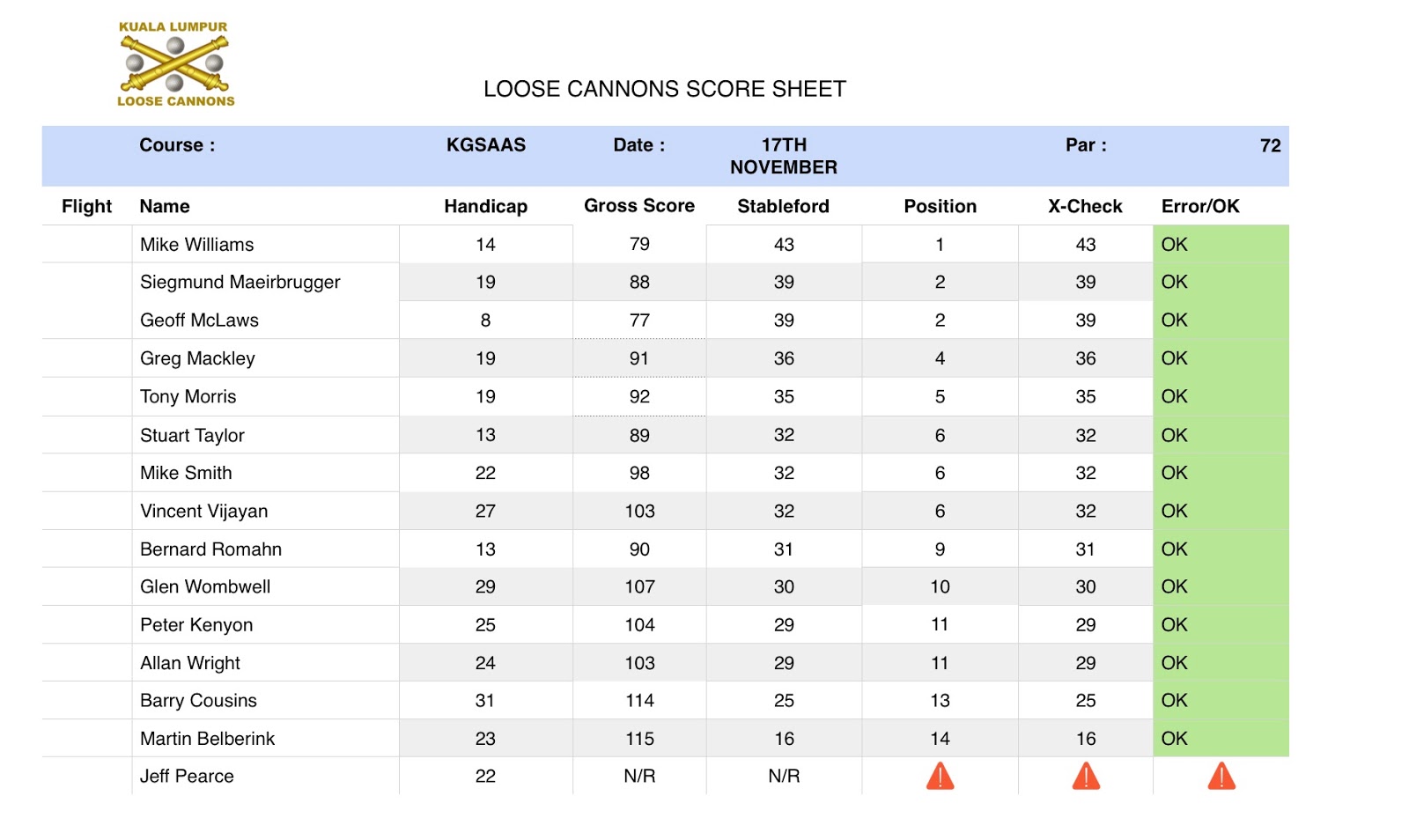Click the Stableford column header
Screen dimensions: 1409x840
pyautogui.click(x=783, y=206)
